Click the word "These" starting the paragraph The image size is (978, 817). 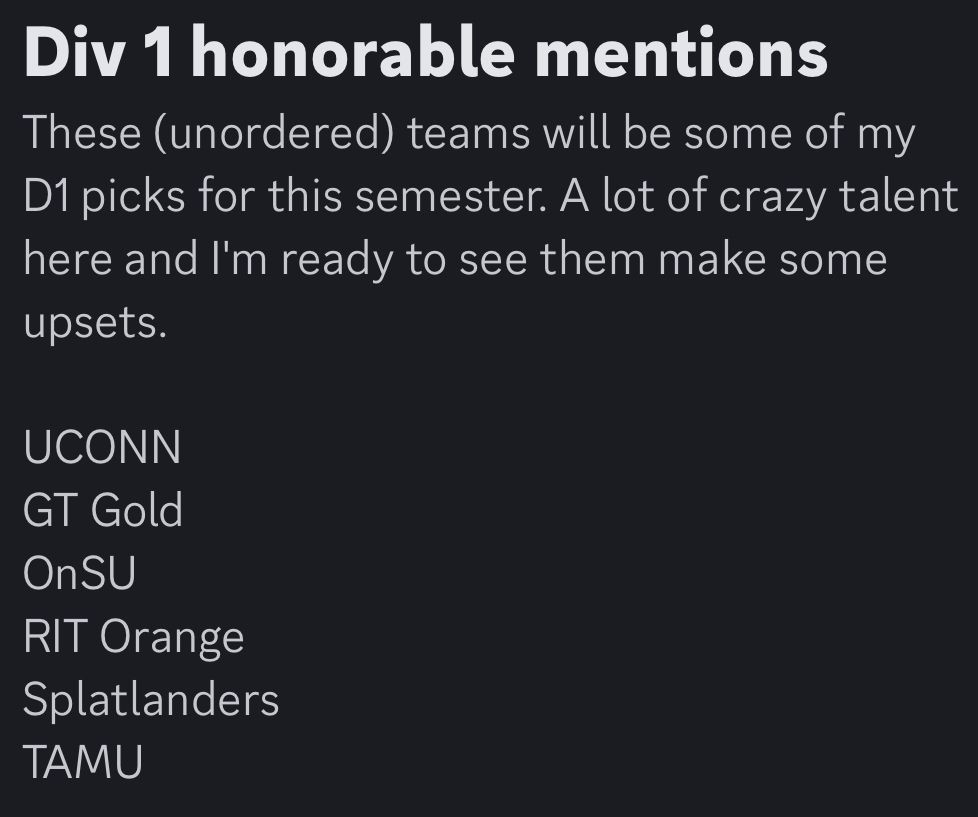[x=82, y=133]
